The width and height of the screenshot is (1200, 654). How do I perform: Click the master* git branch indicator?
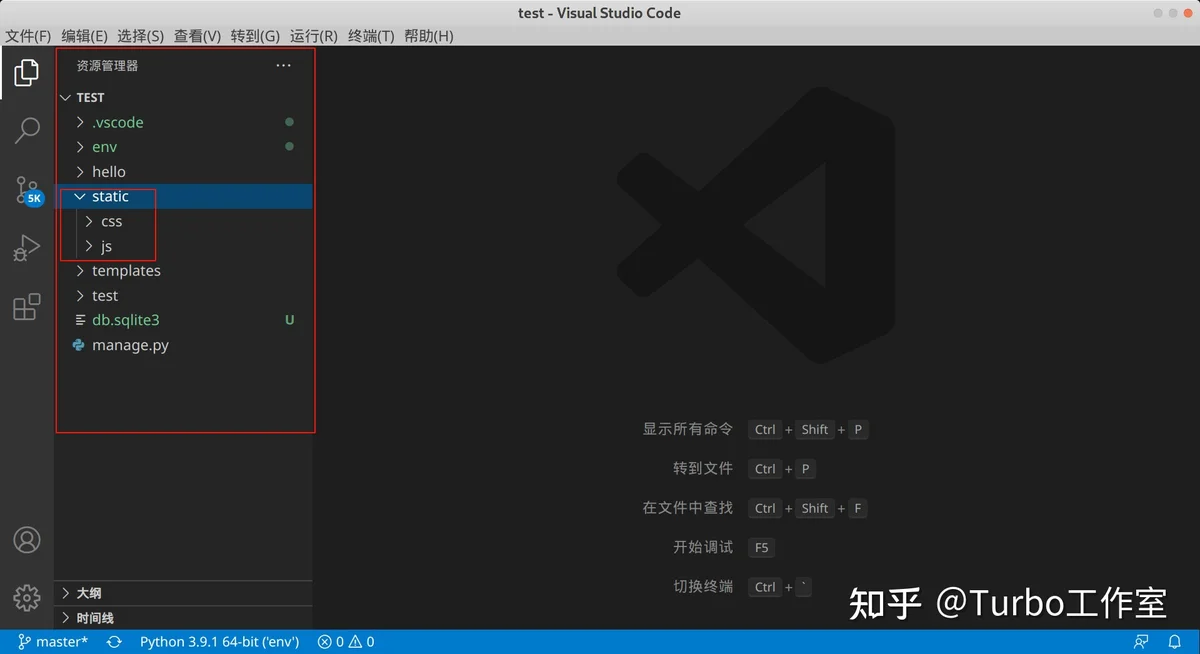[x=53, y=642]
